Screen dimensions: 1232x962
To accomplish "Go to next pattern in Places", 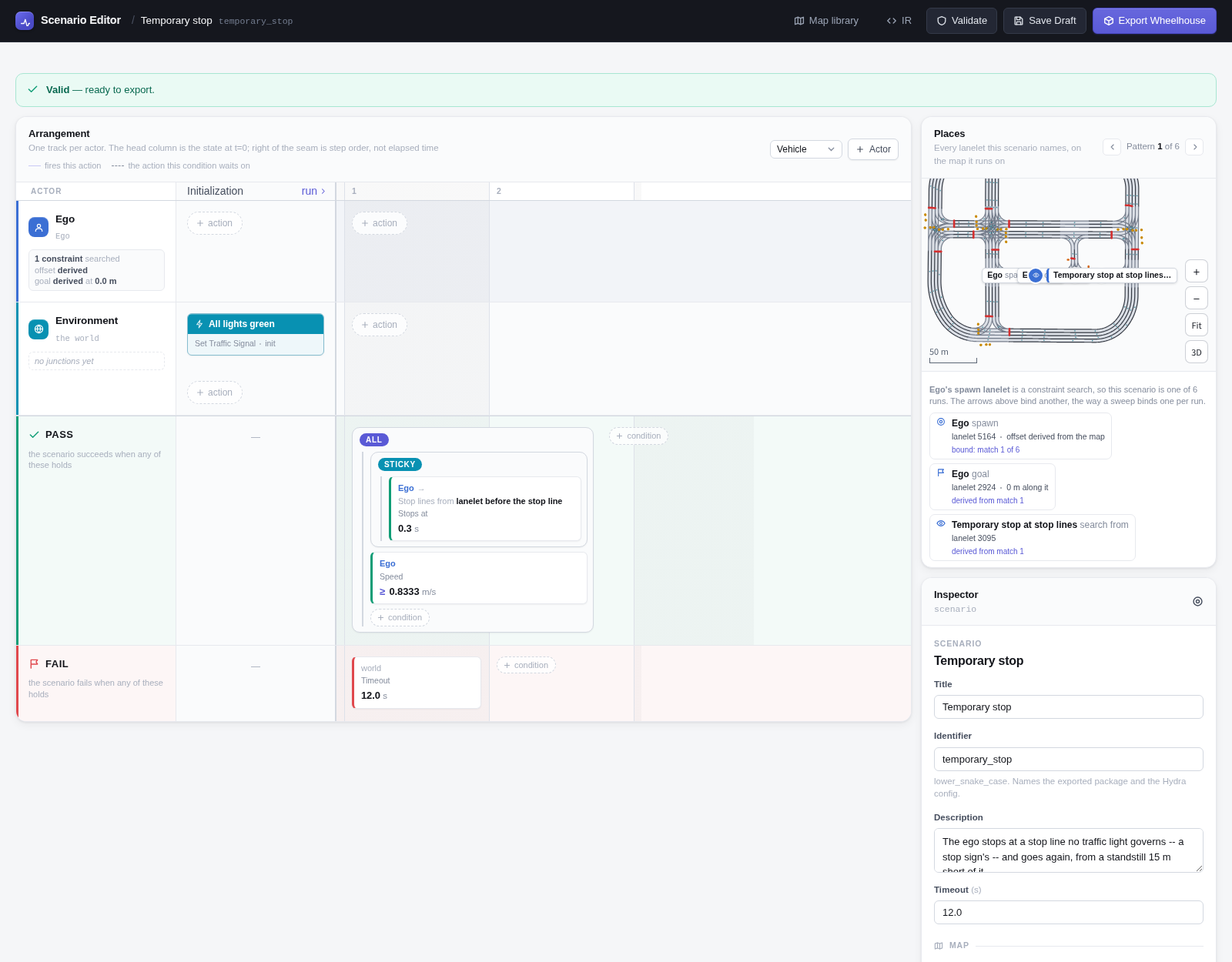I will pos(1194,147).
